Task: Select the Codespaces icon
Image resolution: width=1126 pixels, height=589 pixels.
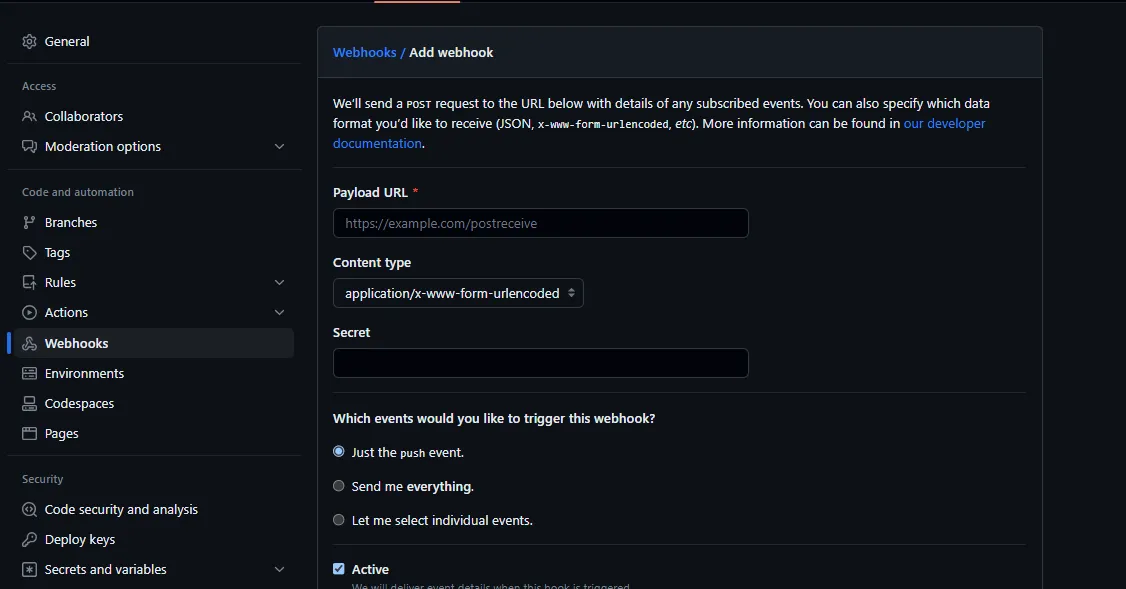Action: 29,403
